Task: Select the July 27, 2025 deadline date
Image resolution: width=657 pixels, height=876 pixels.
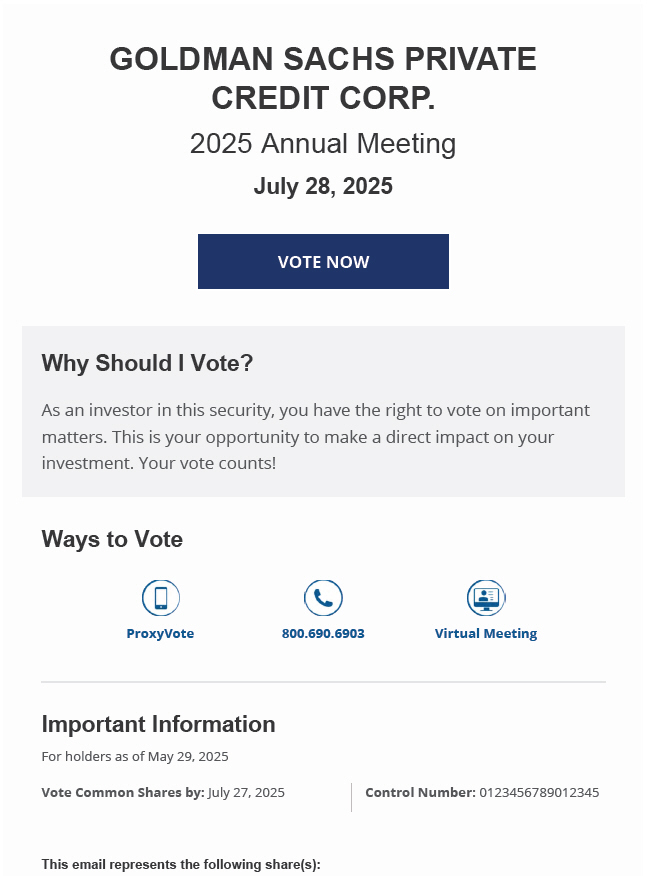Action: [246, 793]
